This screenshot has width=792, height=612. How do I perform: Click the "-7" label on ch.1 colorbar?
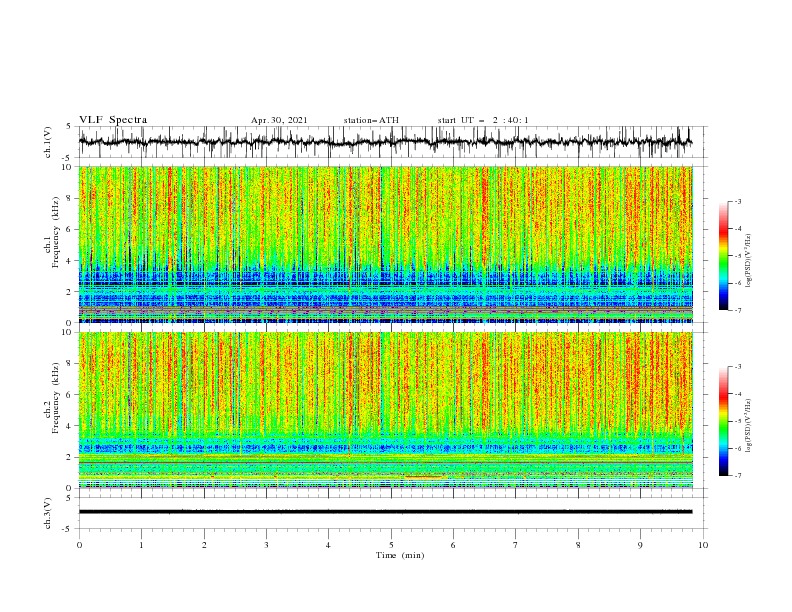coord(737,310)
